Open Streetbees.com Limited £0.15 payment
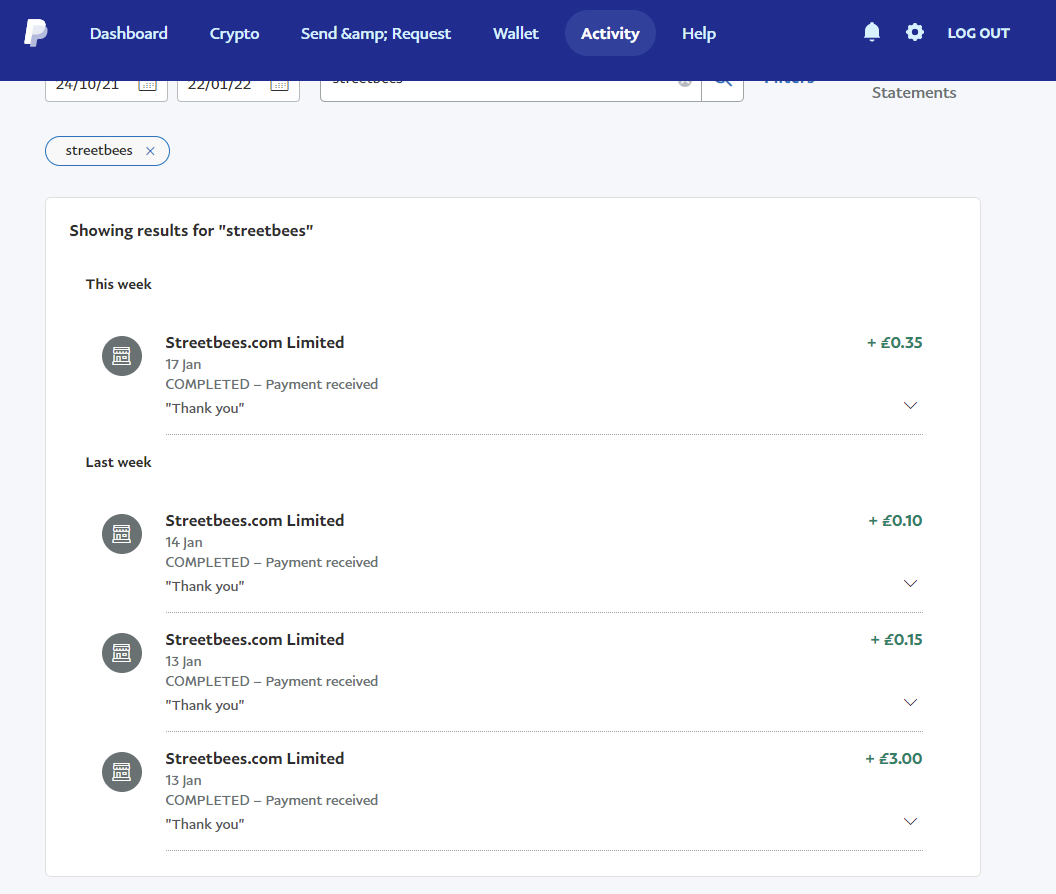This screenshot has width=1056, height=894. pos(255,639)
